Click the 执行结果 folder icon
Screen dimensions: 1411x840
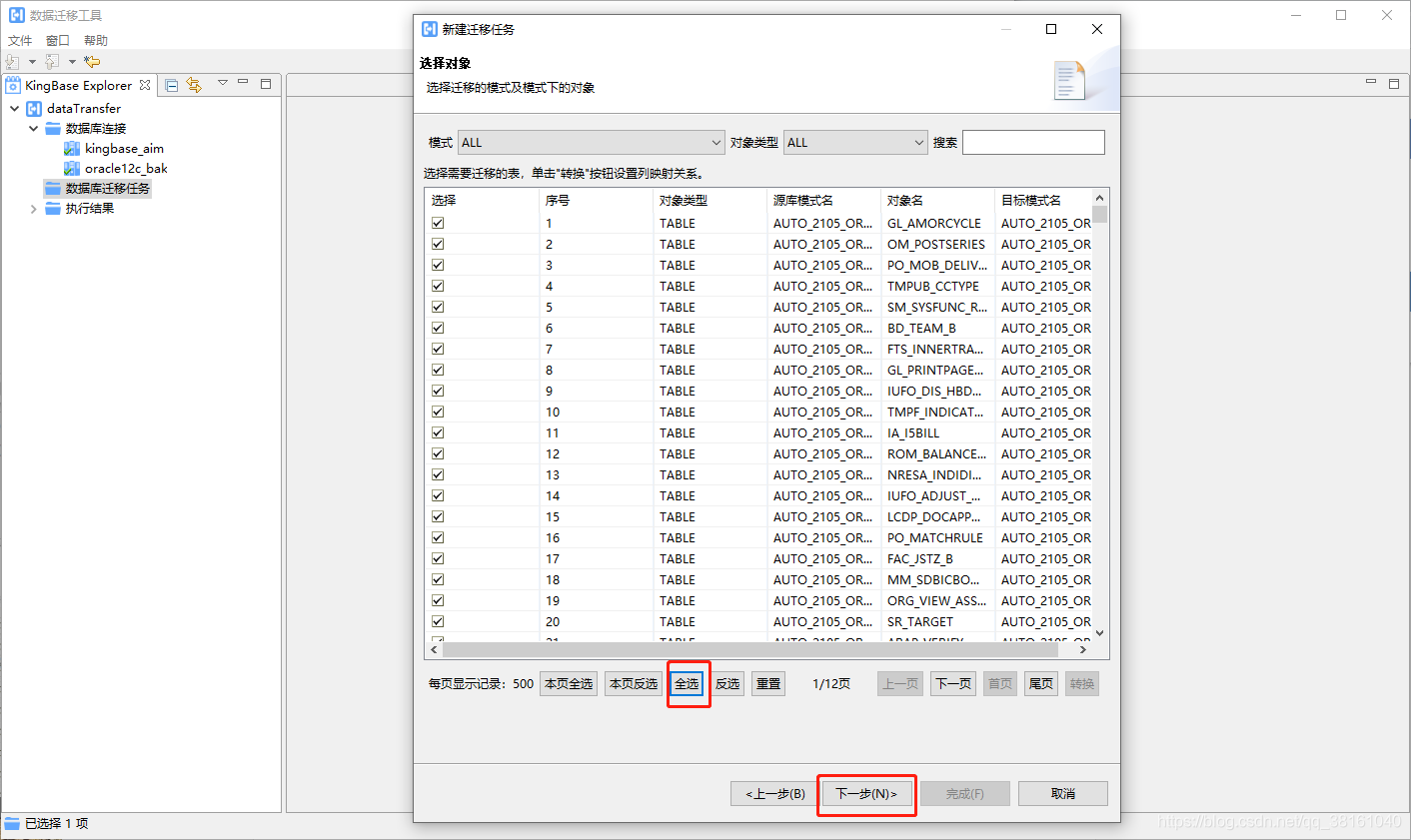pos(53,209)
